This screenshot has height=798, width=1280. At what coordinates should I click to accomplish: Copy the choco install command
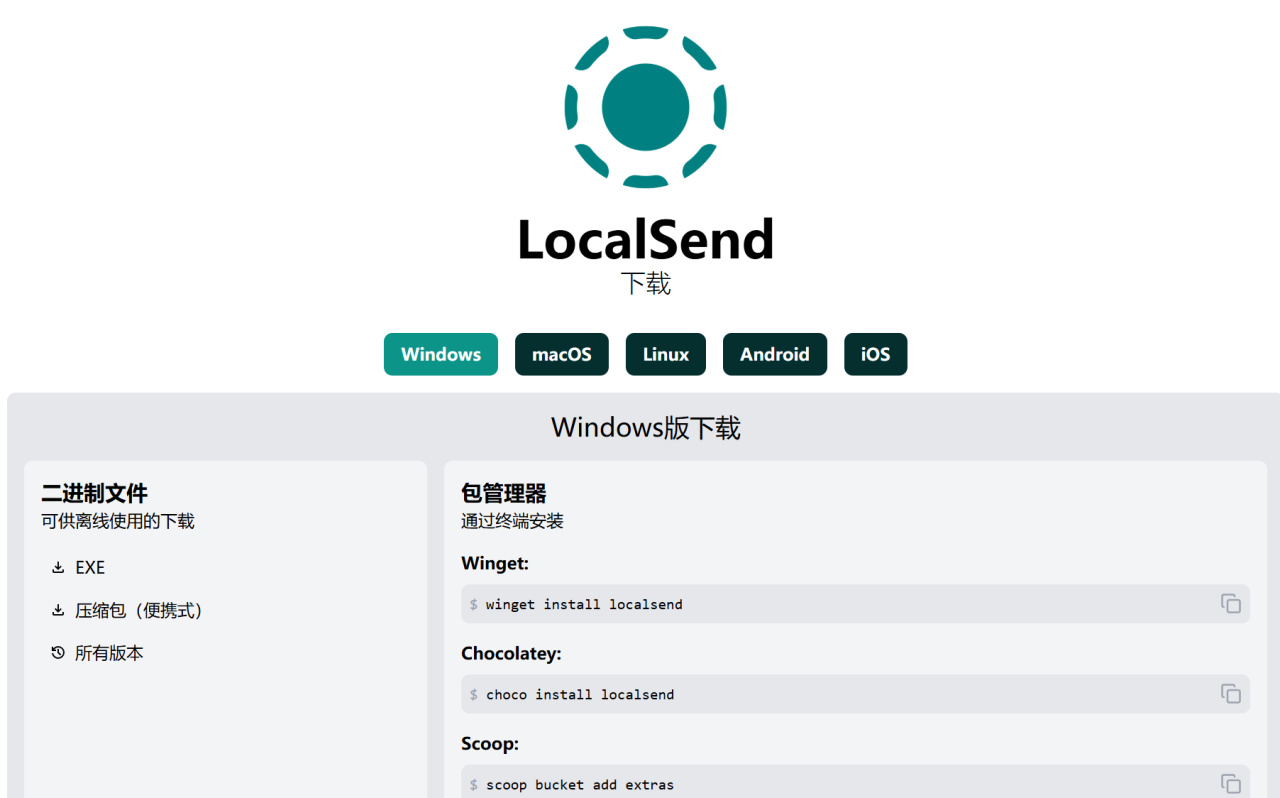1231,694
